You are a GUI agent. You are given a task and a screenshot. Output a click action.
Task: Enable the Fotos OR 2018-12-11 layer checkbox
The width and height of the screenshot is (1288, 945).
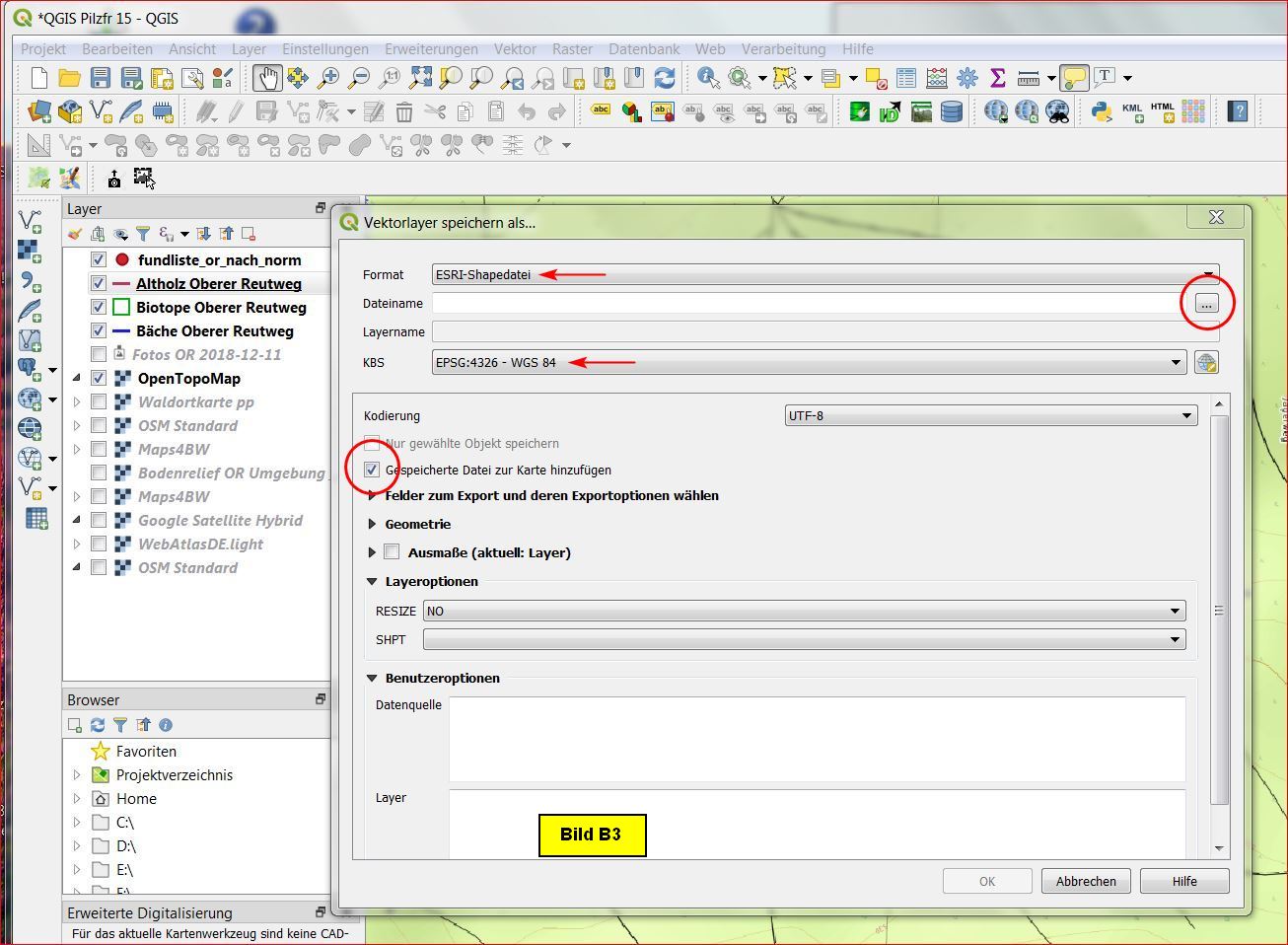pos(99,354)
